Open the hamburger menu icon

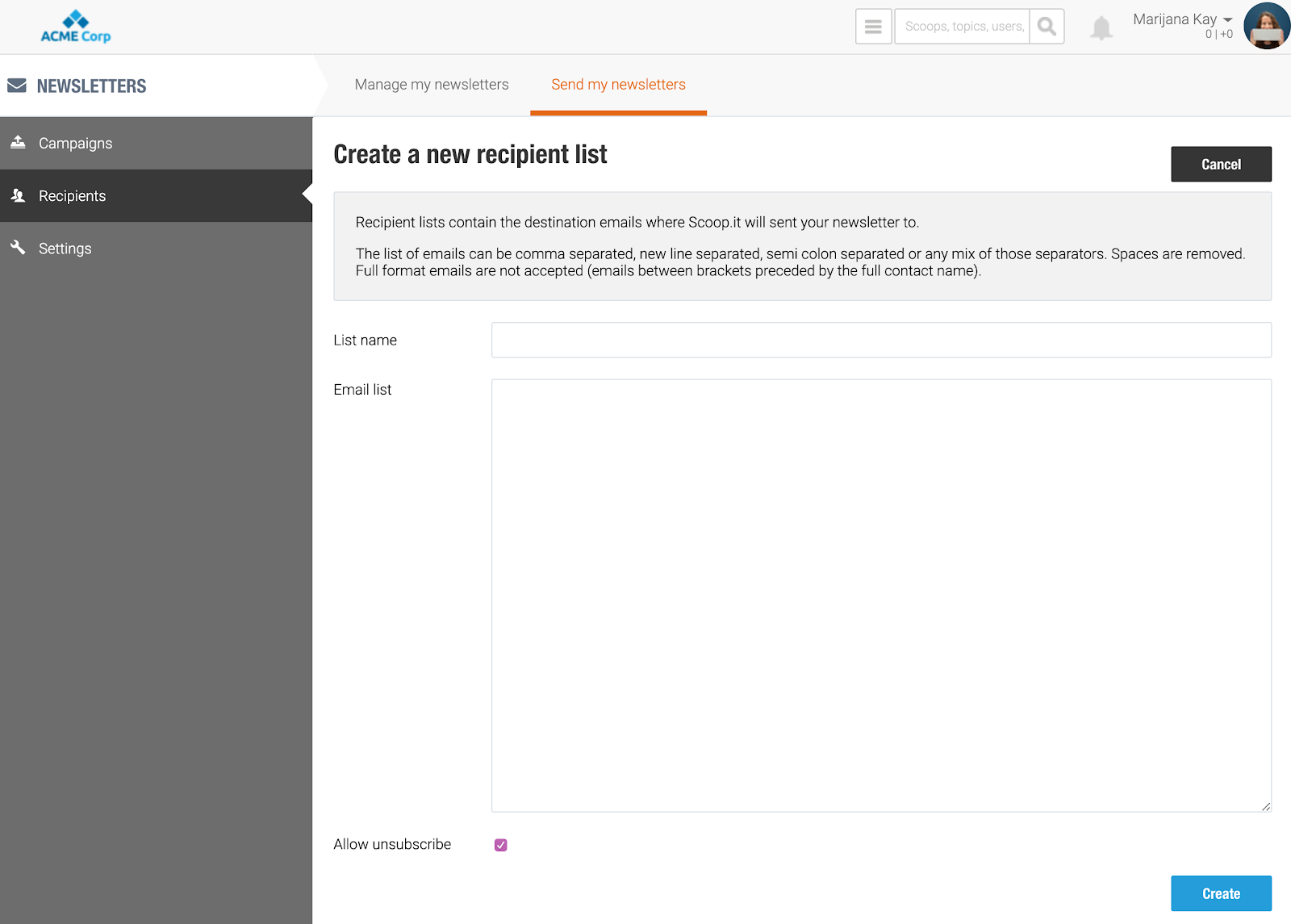tap(873, 27)
